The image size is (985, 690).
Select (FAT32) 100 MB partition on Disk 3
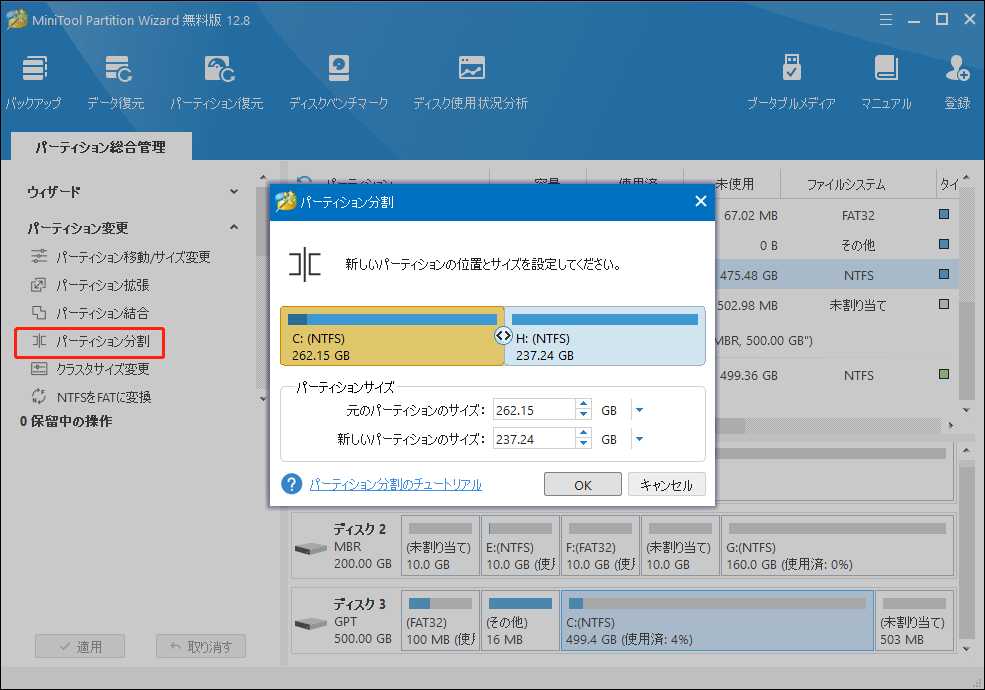(440, 620)
